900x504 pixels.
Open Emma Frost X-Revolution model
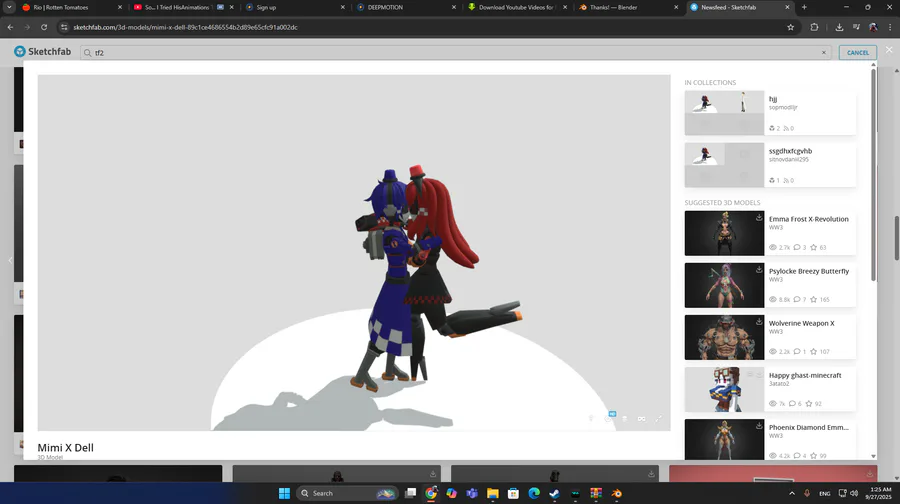tap(808, 219)
